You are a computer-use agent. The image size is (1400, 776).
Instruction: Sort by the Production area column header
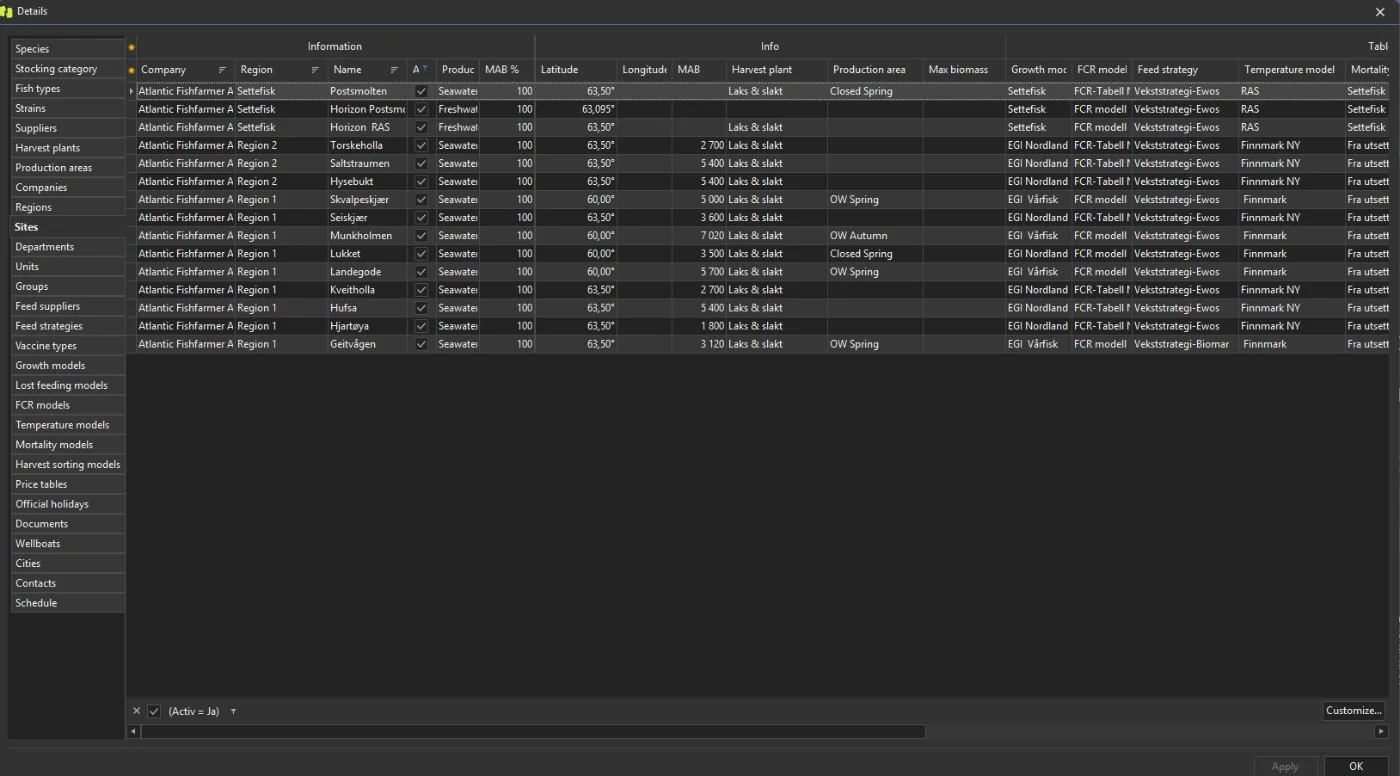pyautogui.click(x=875, y=70)
